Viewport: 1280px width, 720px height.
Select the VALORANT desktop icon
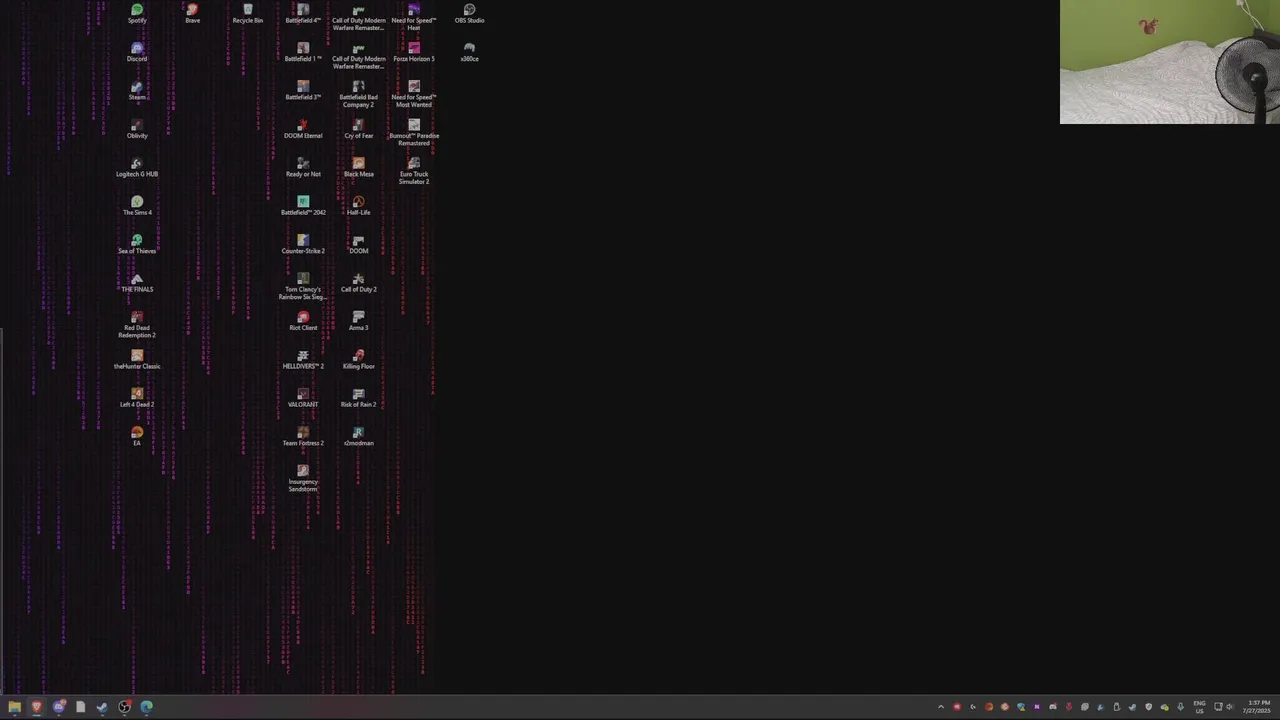[x=303, y=398]
